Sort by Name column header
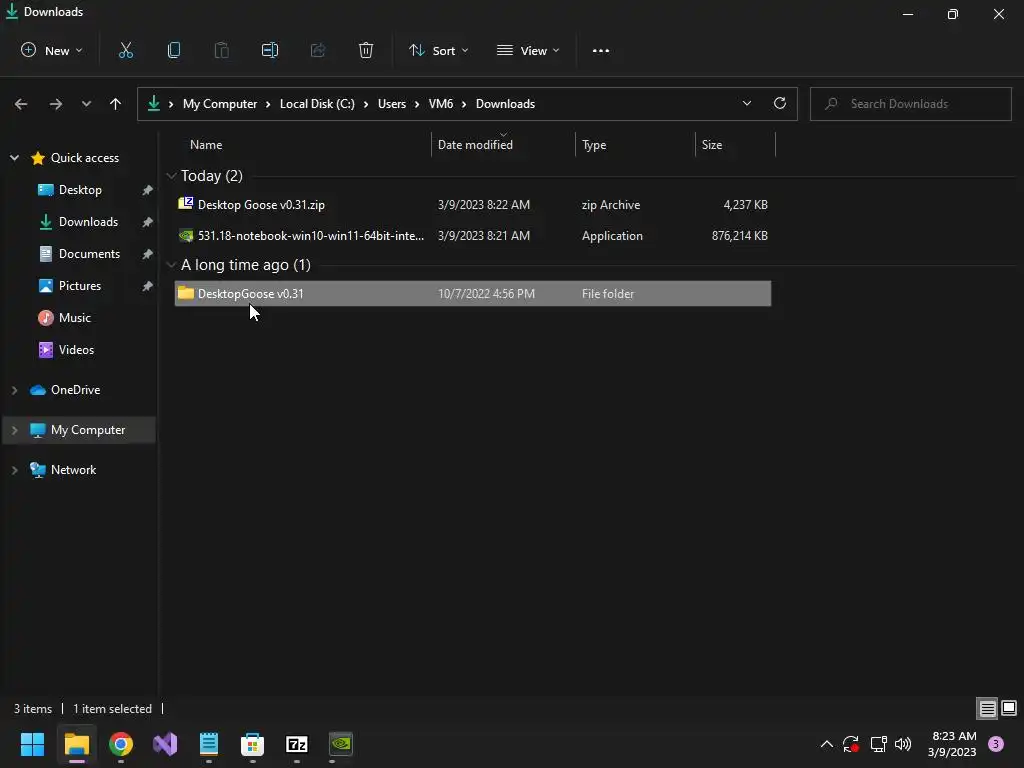 206,145
